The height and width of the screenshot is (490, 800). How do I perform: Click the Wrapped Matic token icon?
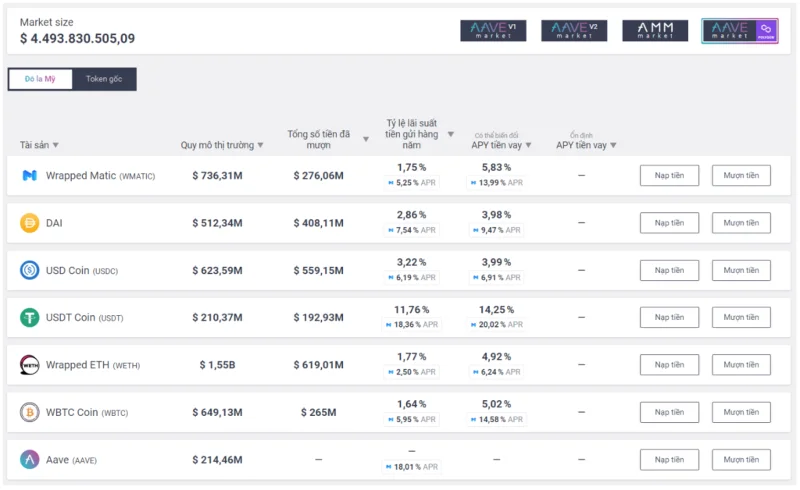tap(30, 176)
